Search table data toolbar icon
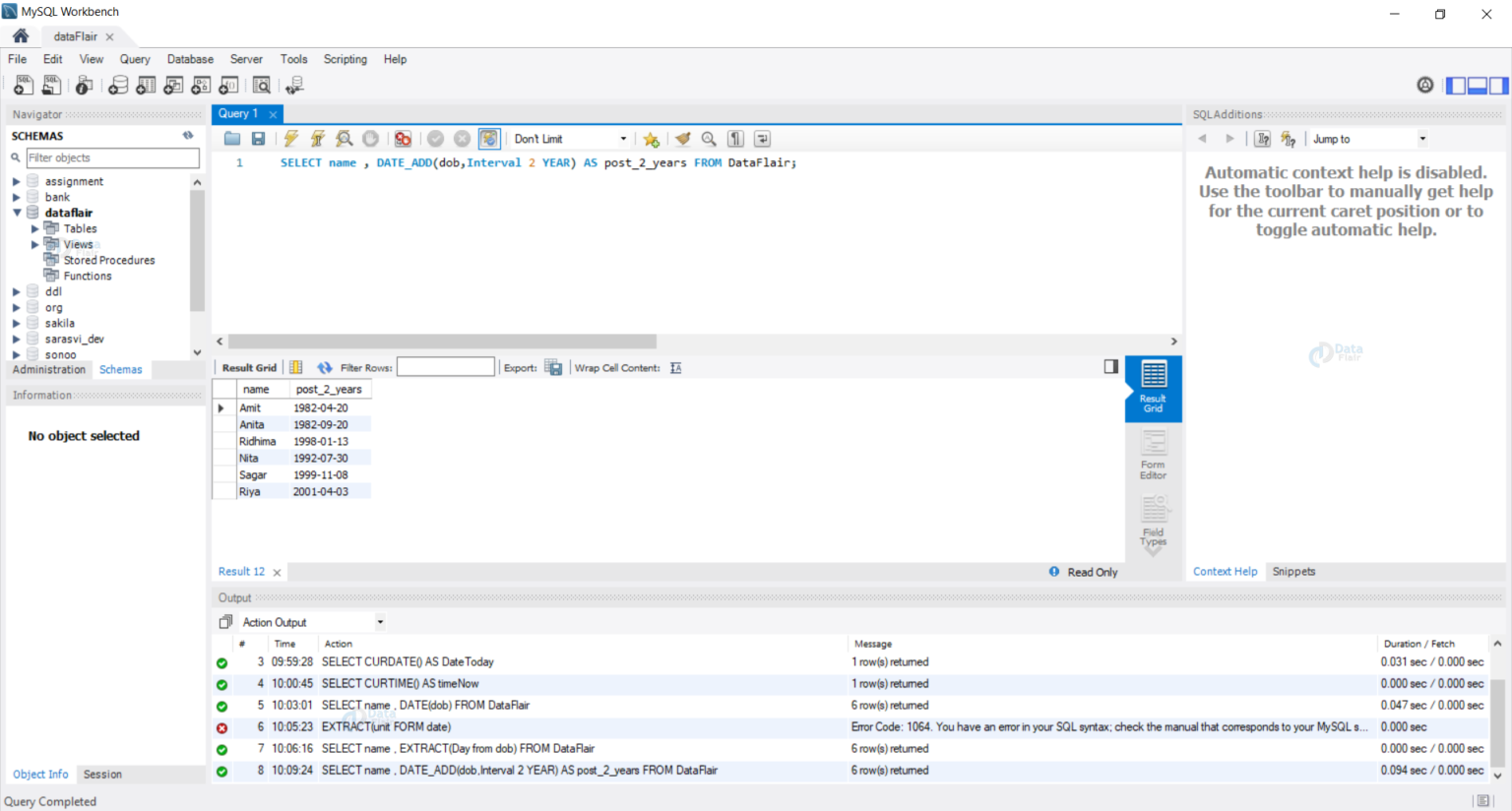Viewport: 1512px width, 811px height. tap(262, 86)
